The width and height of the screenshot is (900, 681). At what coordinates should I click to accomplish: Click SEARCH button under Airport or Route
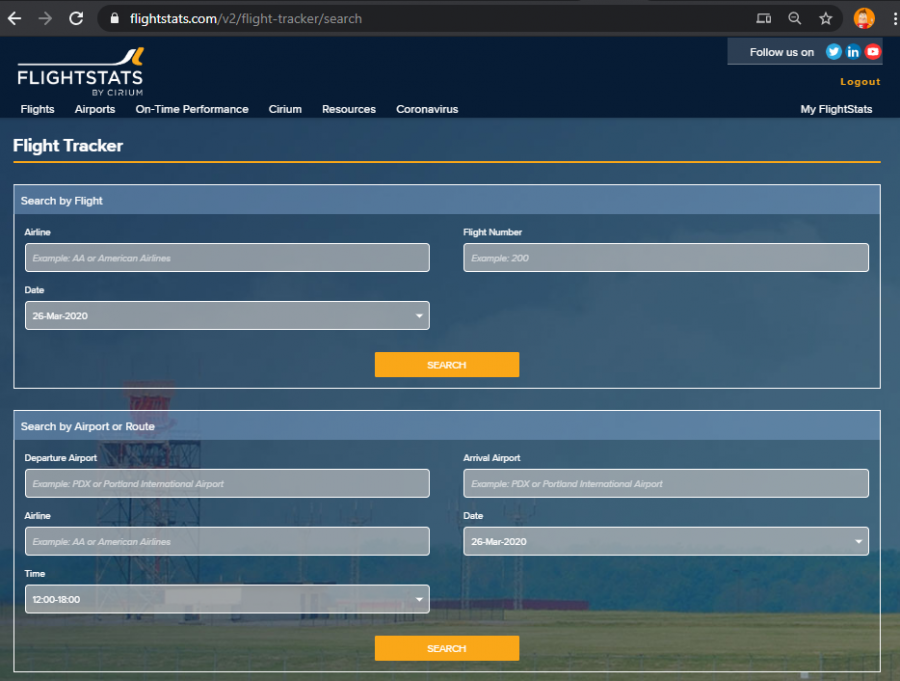coord(447,648)
